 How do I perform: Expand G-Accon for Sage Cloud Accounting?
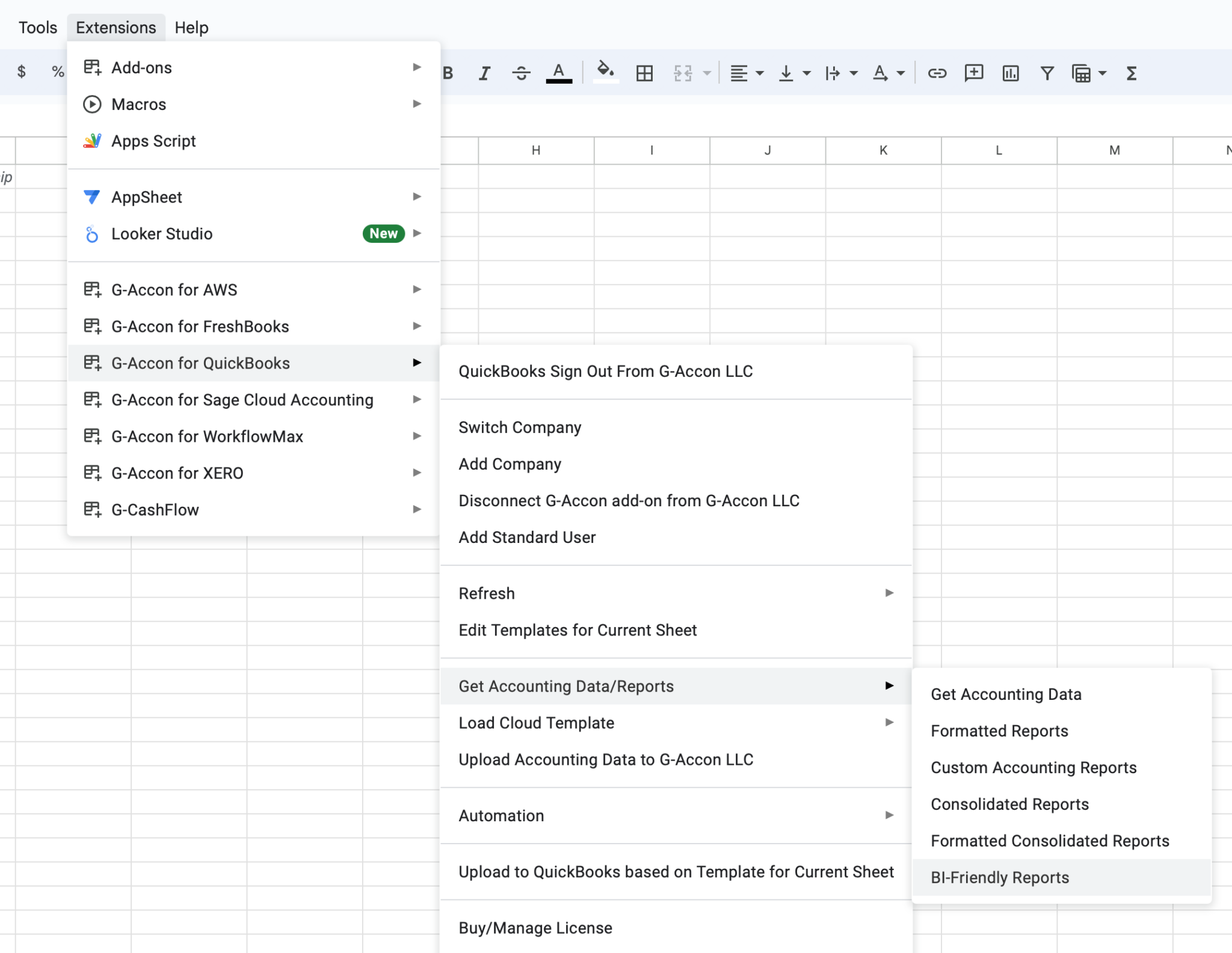pos(254,399)
